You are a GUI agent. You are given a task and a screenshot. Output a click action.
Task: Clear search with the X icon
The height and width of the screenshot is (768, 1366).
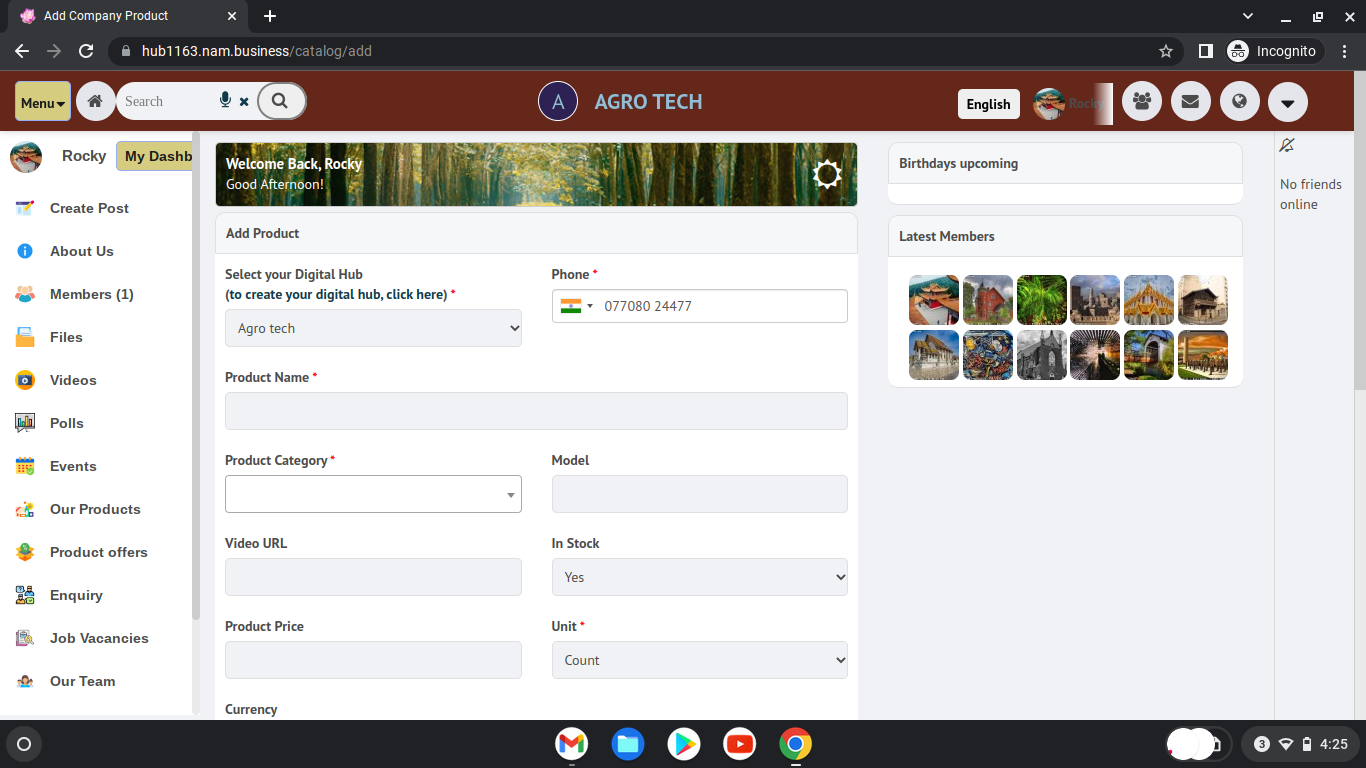pos(244,102)
